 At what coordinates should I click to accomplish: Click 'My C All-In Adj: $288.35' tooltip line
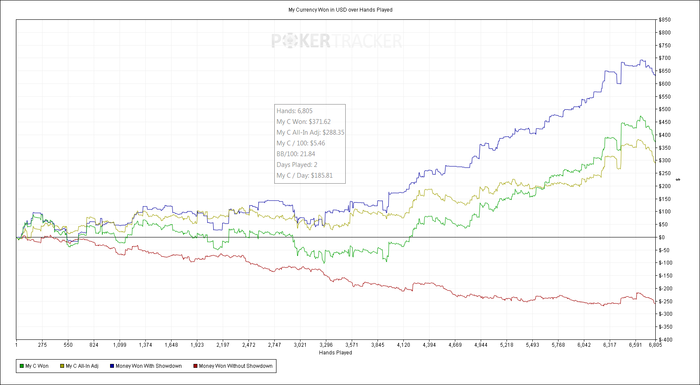[310, 133]
